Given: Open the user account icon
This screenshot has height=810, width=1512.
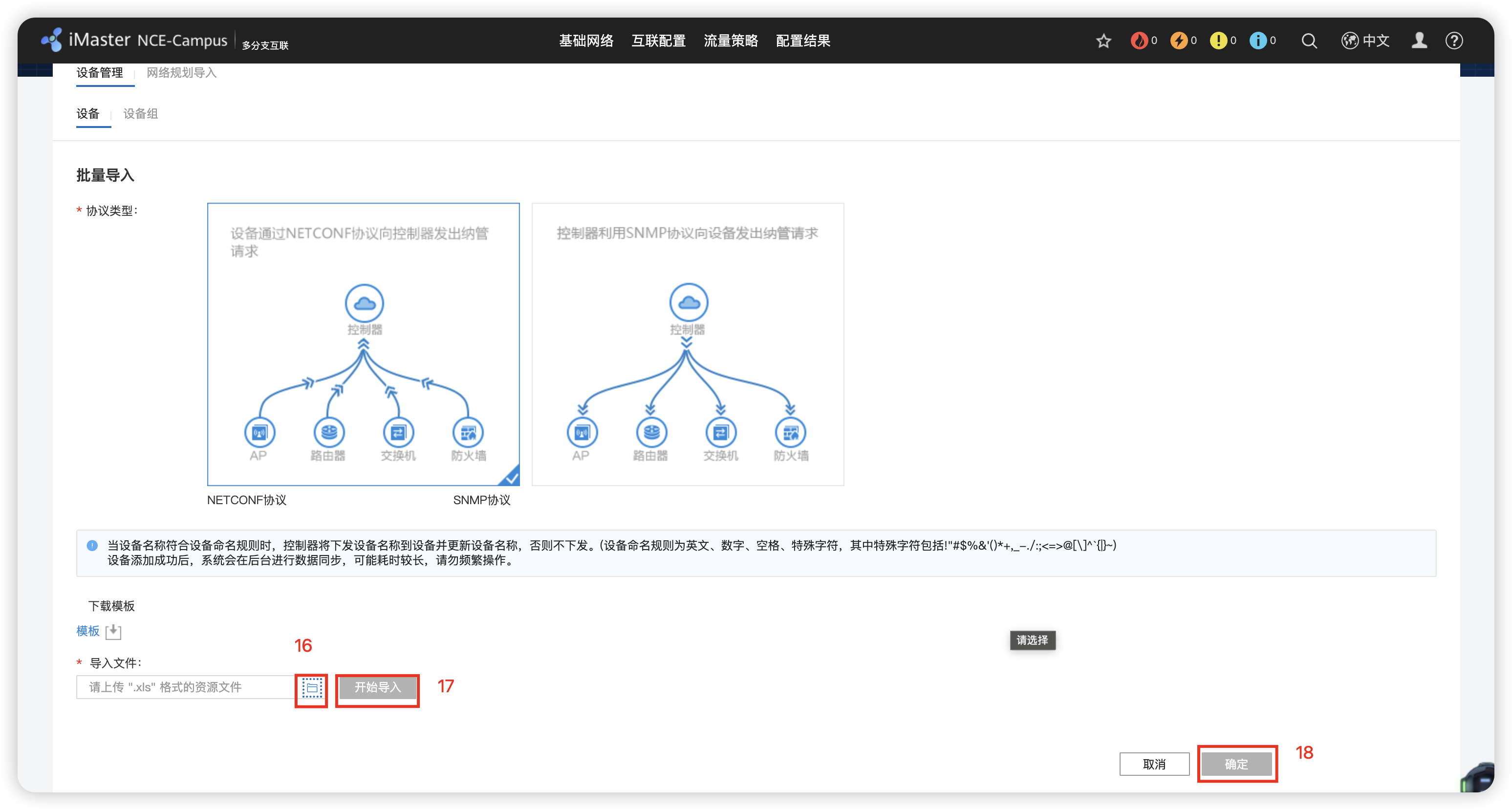Looking at the screenshot, I should [x=1419, y=41].
